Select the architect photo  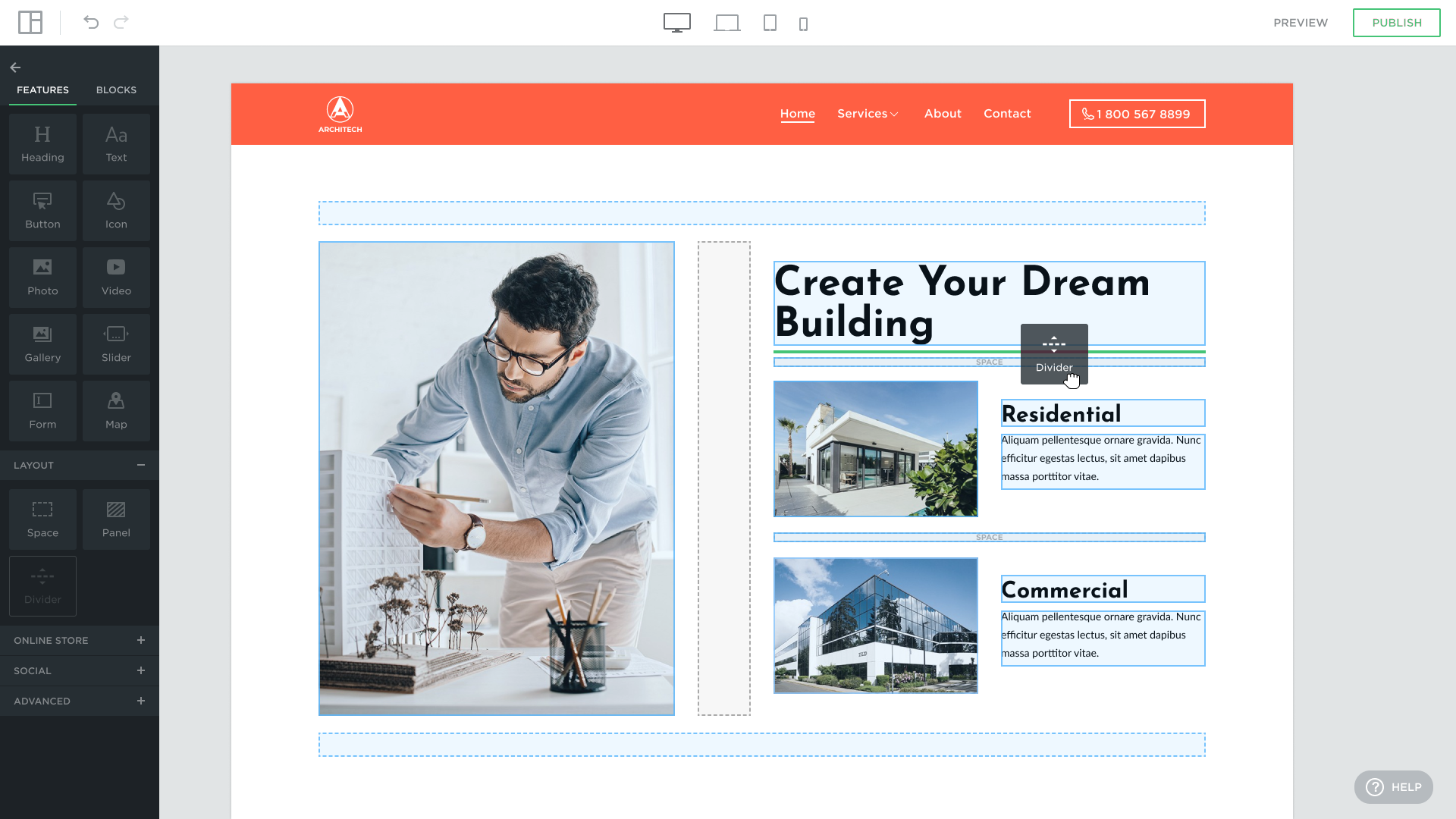coord(497,479)
